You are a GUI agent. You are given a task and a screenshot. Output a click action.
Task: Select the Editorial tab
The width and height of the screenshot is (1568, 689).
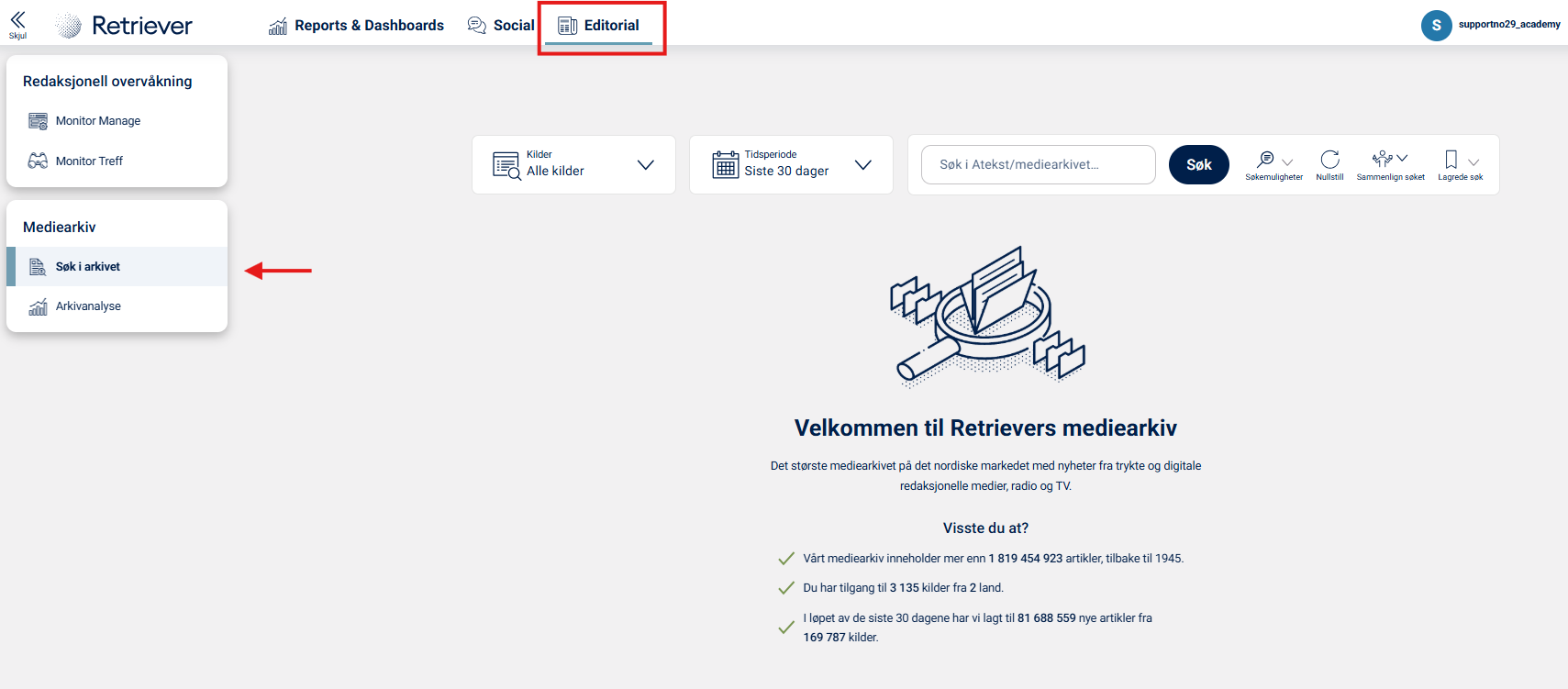click(x=599, y=26)
